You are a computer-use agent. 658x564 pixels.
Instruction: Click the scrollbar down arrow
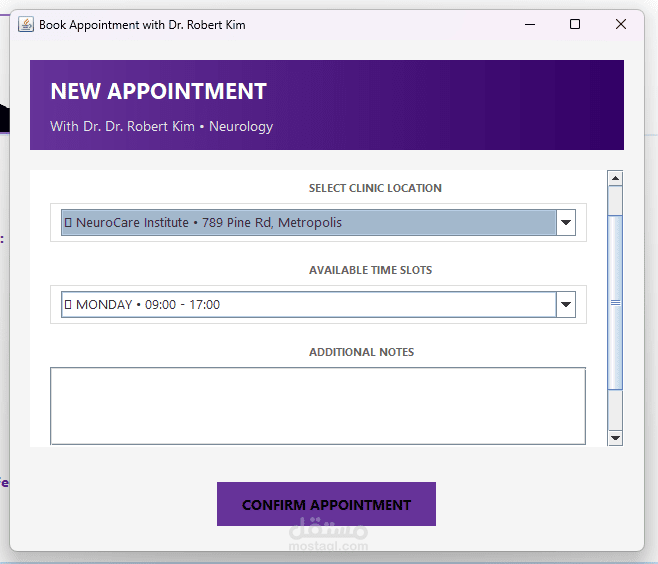click(615, 438)
